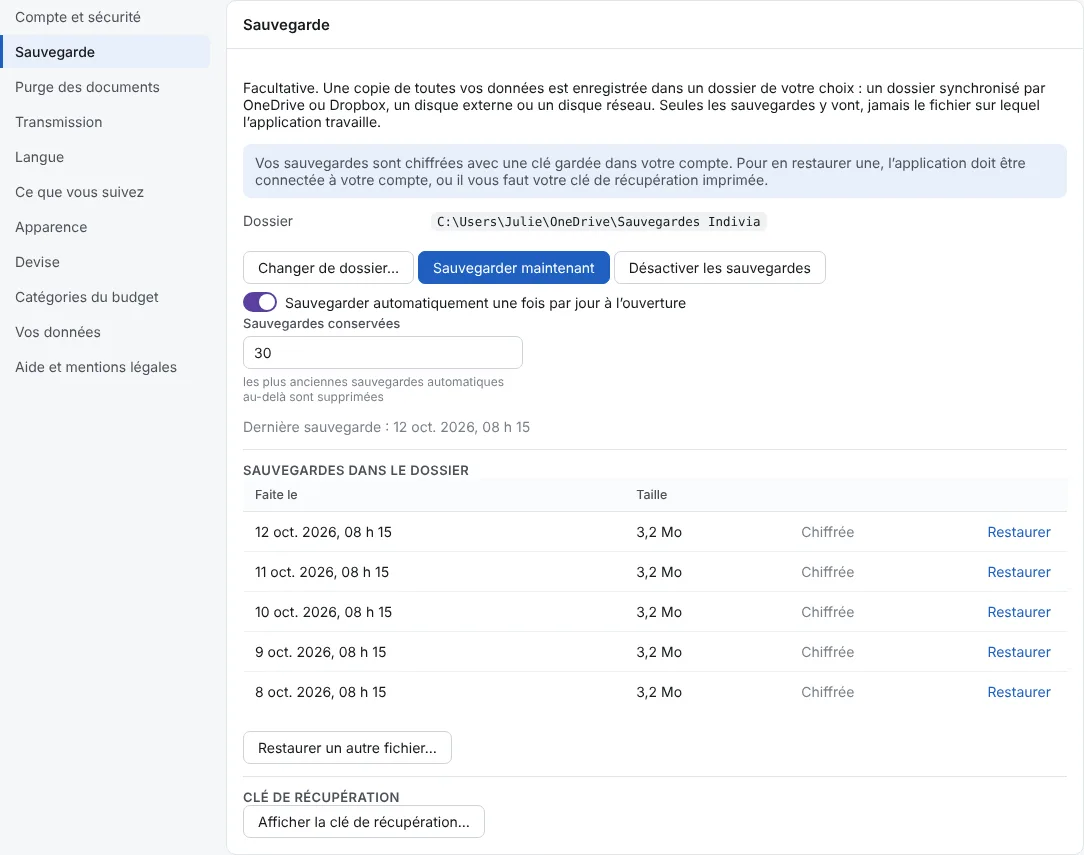Restore the 10 oct. 2026 backup
This screenshot has width=1084, height=855.
(1018, 612)
